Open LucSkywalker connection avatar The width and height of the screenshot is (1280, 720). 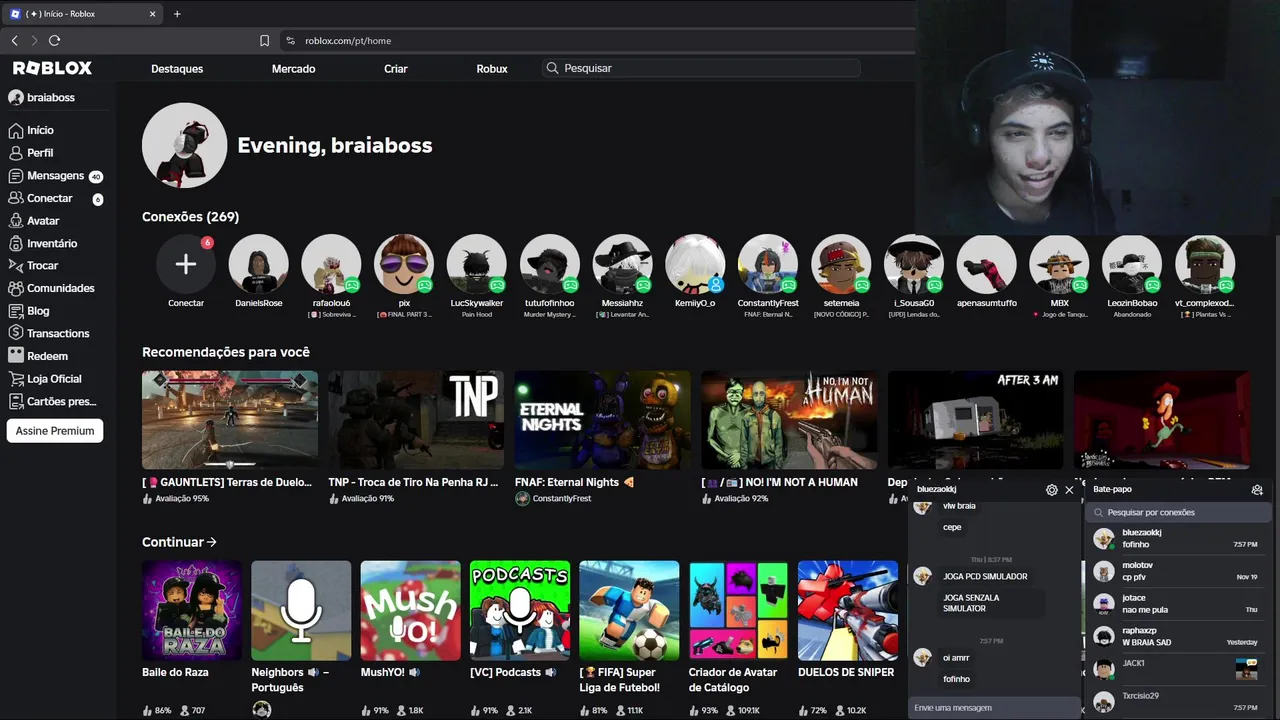point(477,264)
